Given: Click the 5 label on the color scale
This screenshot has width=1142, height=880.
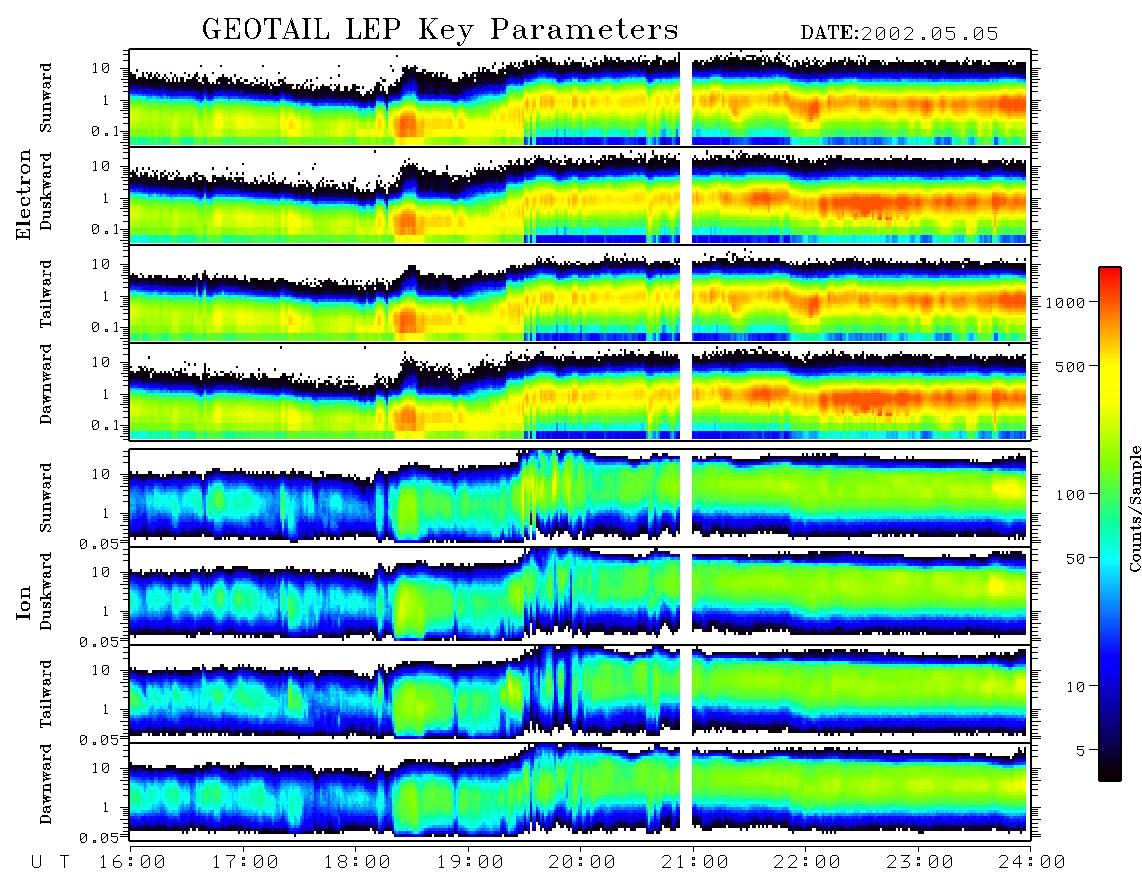Looking at the screenshot, I should point(1080,751).
